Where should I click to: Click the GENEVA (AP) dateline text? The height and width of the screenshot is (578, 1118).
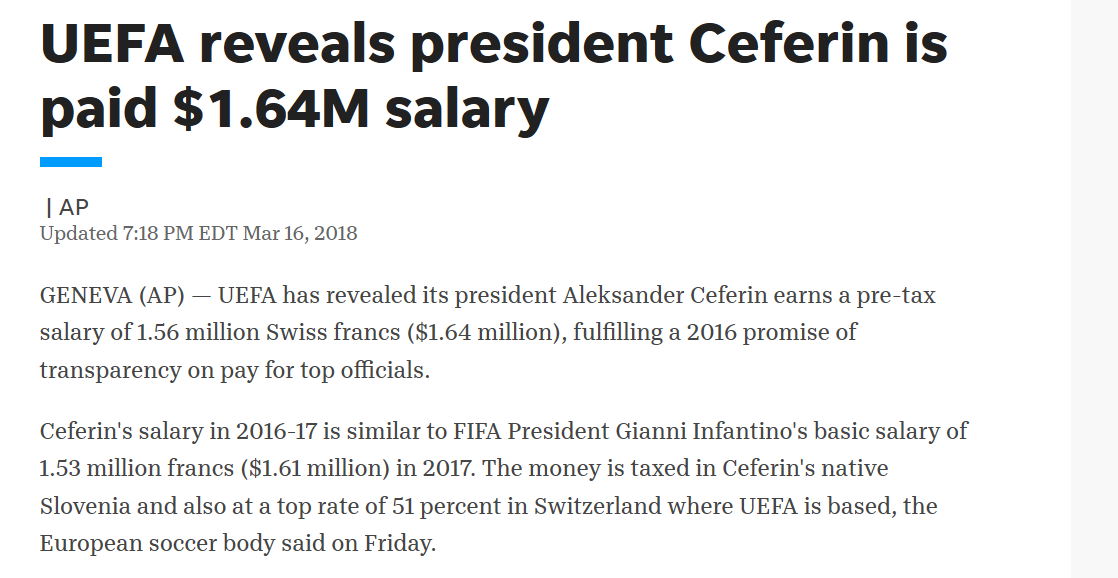tap(112, 295)
